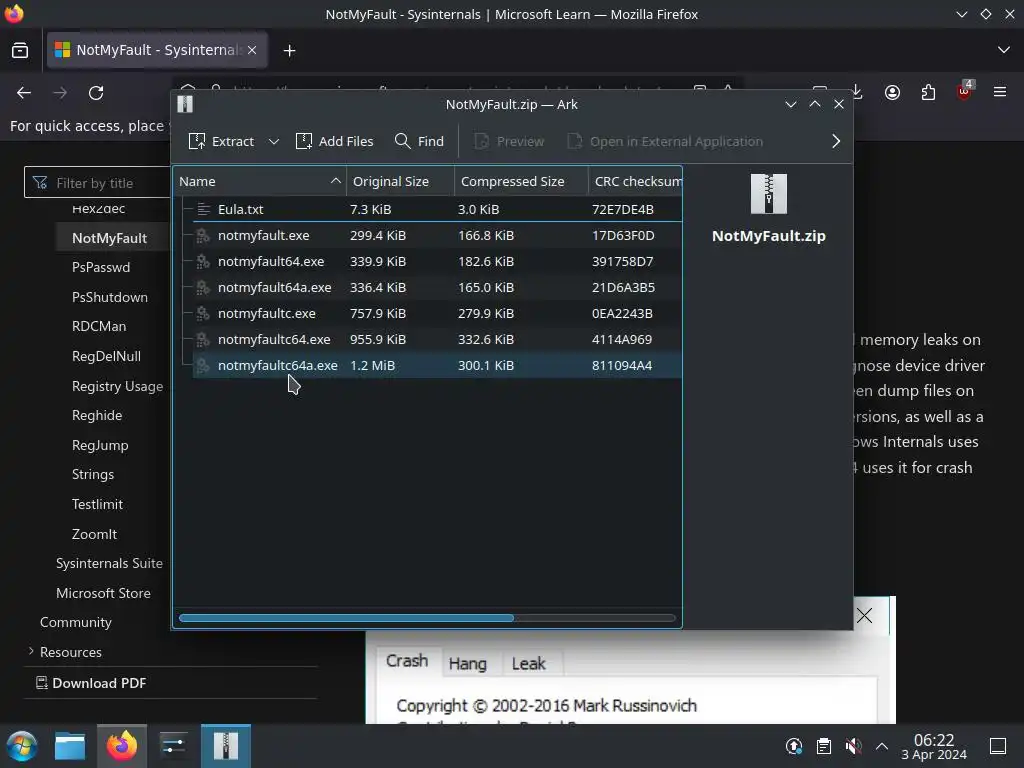The image size is (1024, 768).
Task: Close the NotMyFault Firefox tab
Action: 252,50
